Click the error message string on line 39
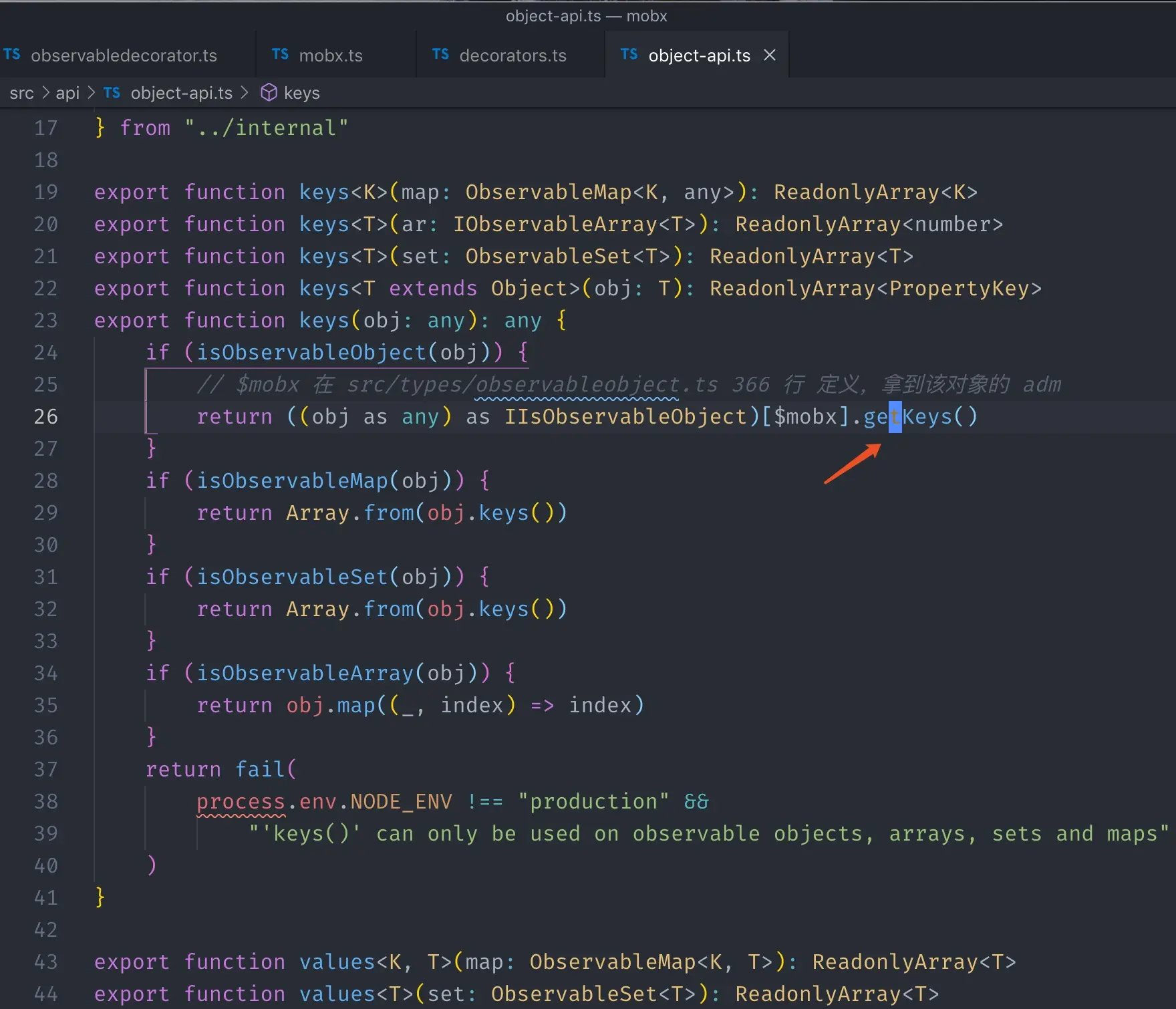Image resolution: width=1176 pixels, height=1009 pixels. (x=709, y=833)
